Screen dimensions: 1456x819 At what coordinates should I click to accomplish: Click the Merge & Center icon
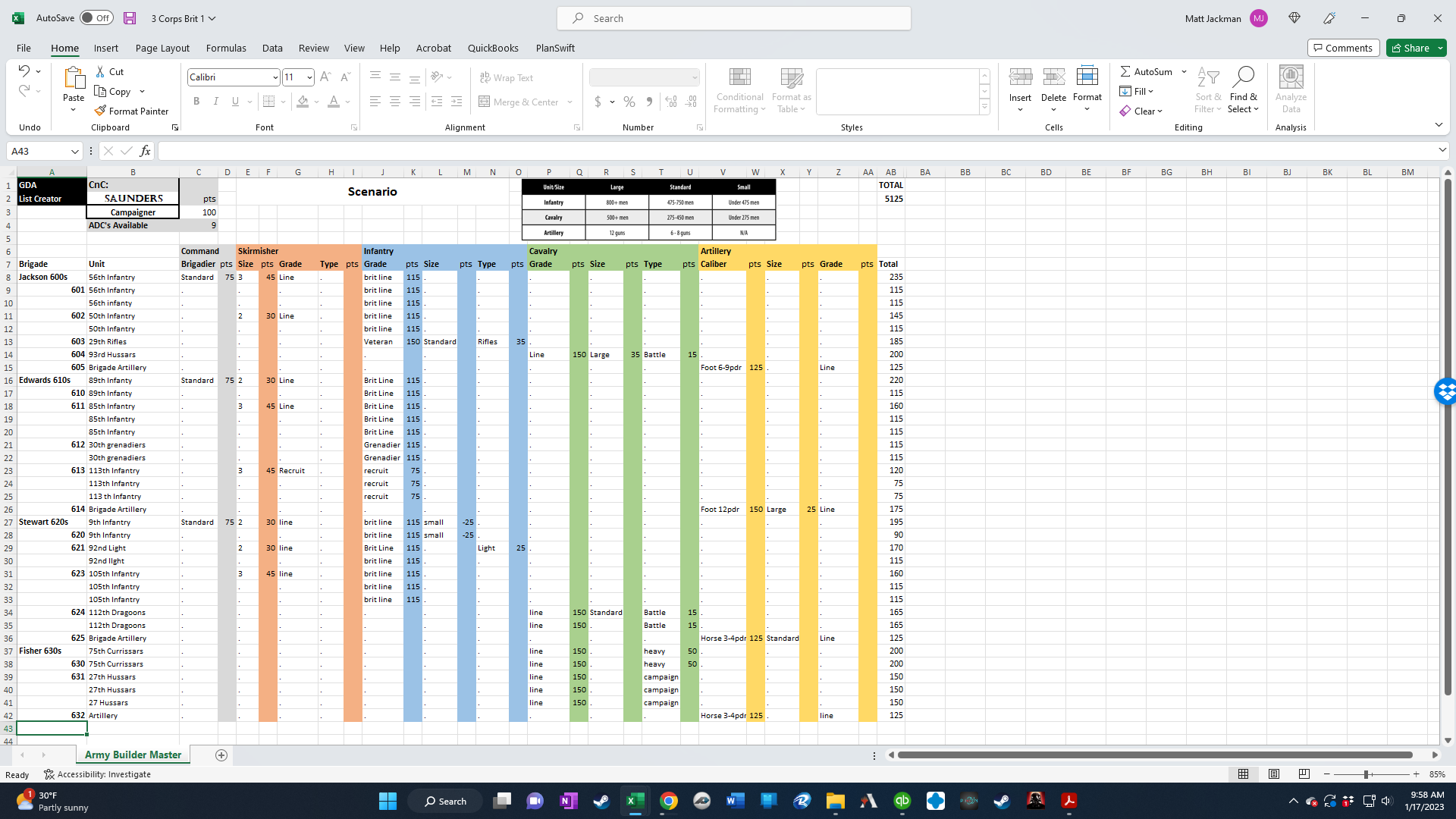pos(485,102)
